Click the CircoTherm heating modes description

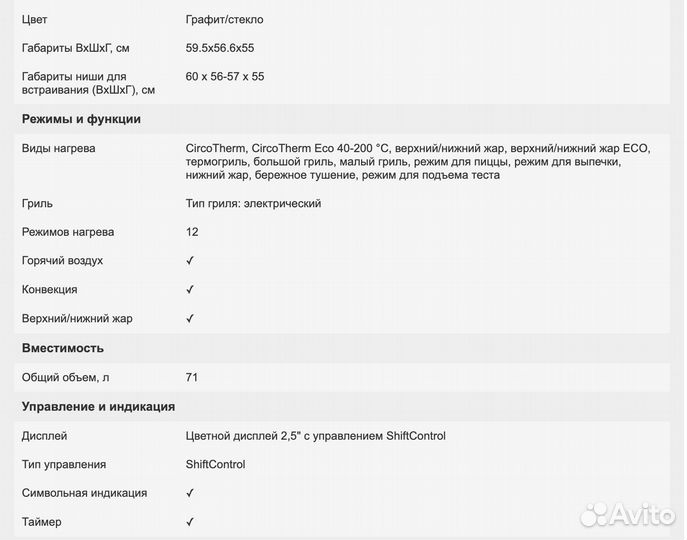tap(417, 162)
